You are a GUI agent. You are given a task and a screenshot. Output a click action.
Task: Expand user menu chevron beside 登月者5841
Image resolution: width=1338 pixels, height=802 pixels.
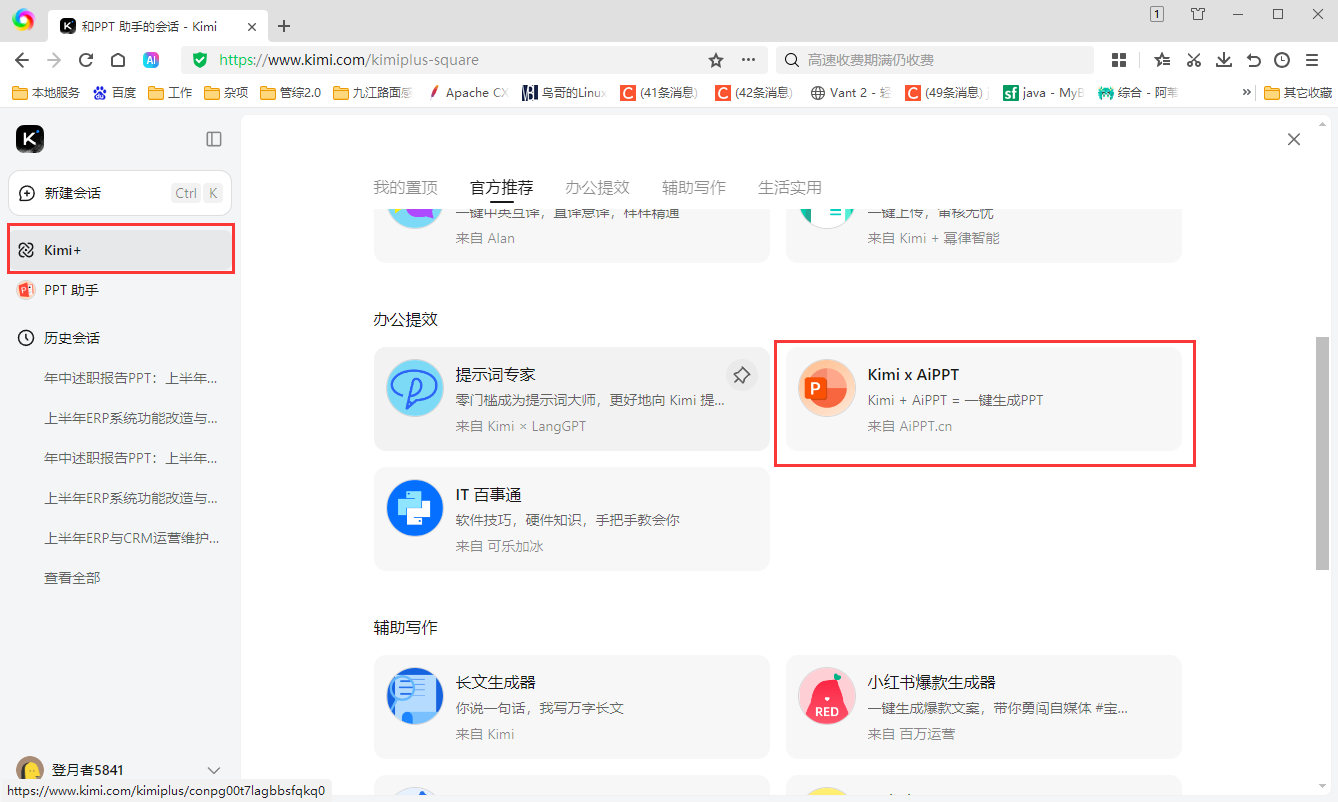pos(213,770)
